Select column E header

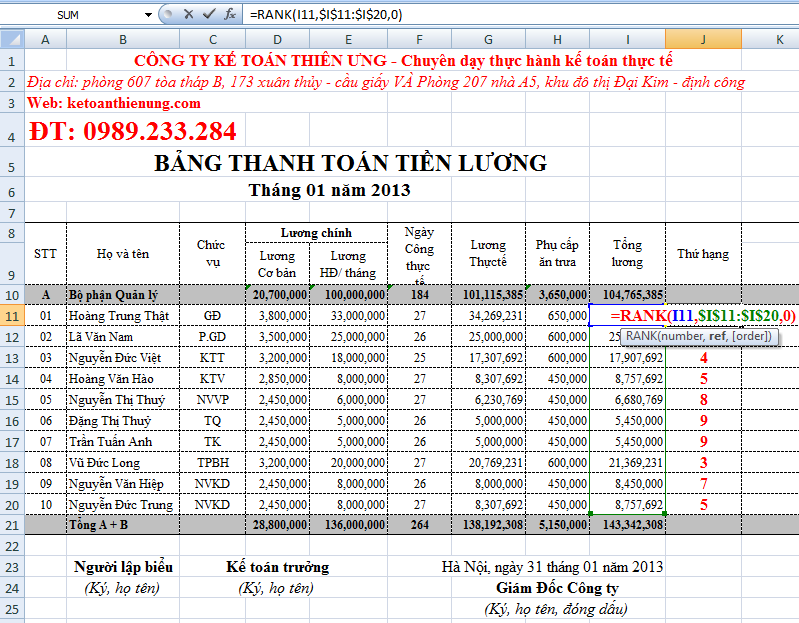[349, 39]
